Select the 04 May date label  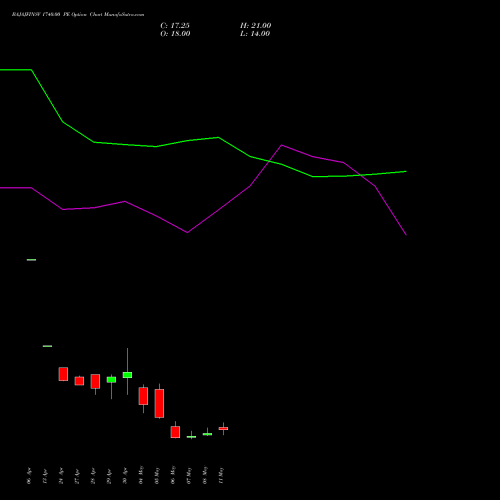coord(141,475)
